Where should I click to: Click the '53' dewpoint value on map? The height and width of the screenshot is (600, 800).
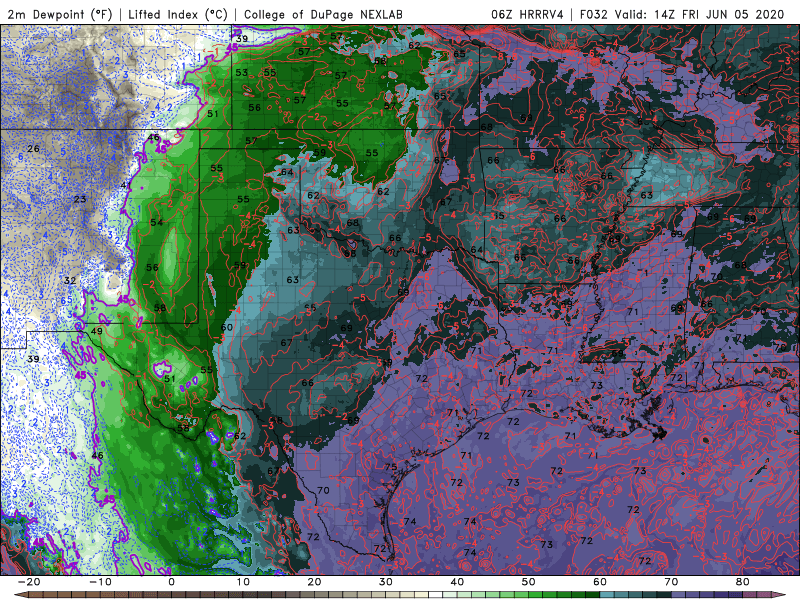pyautogui.click(x=242, y=72)
